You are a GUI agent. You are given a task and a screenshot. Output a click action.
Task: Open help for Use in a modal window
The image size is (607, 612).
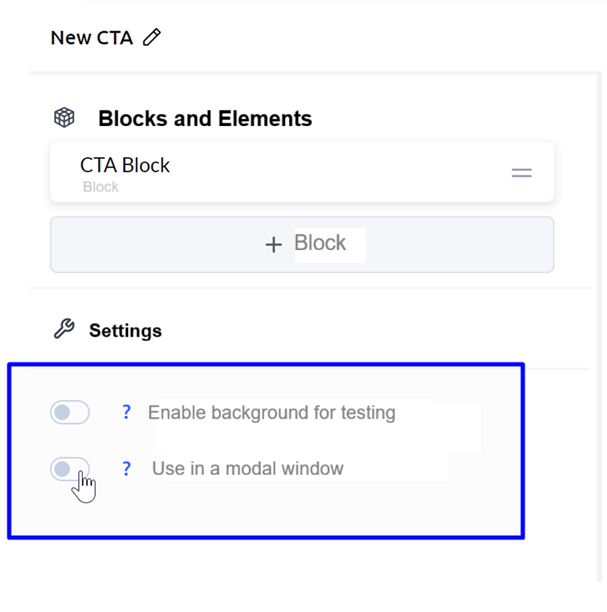pyautogui.click(x=126, y=468)
